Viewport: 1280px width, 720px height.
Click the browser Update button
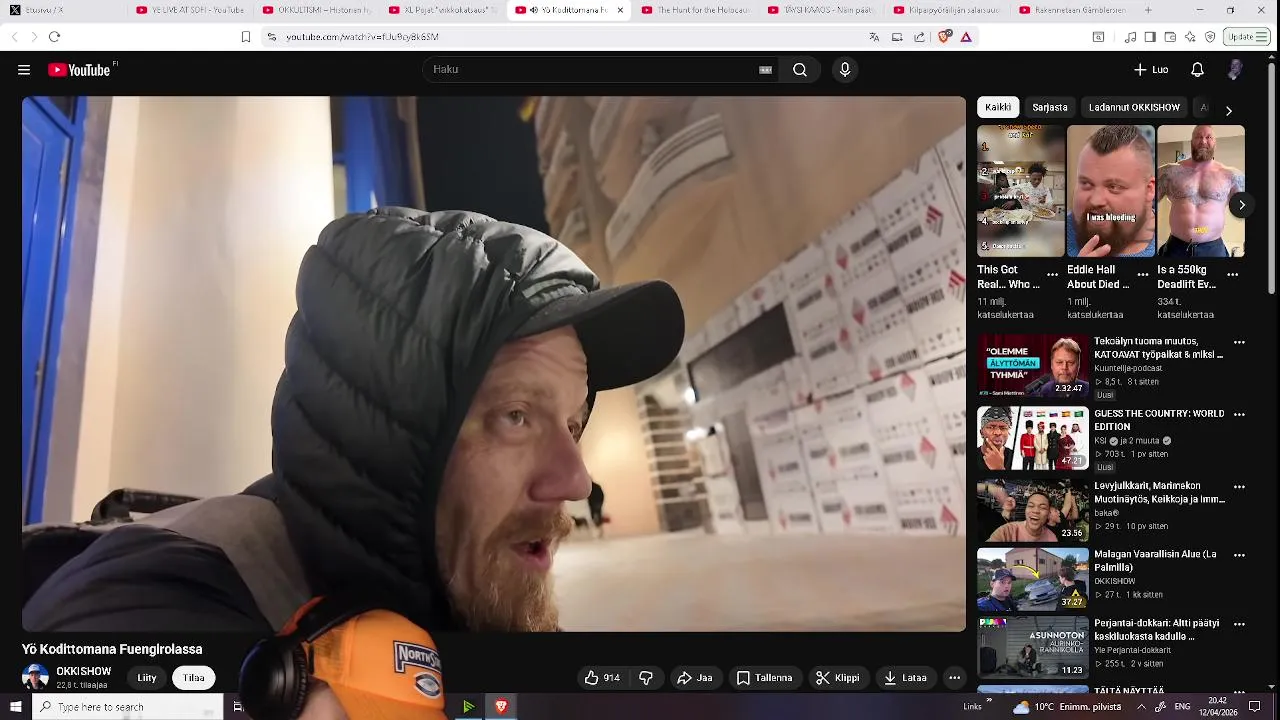click(1247, 37)
